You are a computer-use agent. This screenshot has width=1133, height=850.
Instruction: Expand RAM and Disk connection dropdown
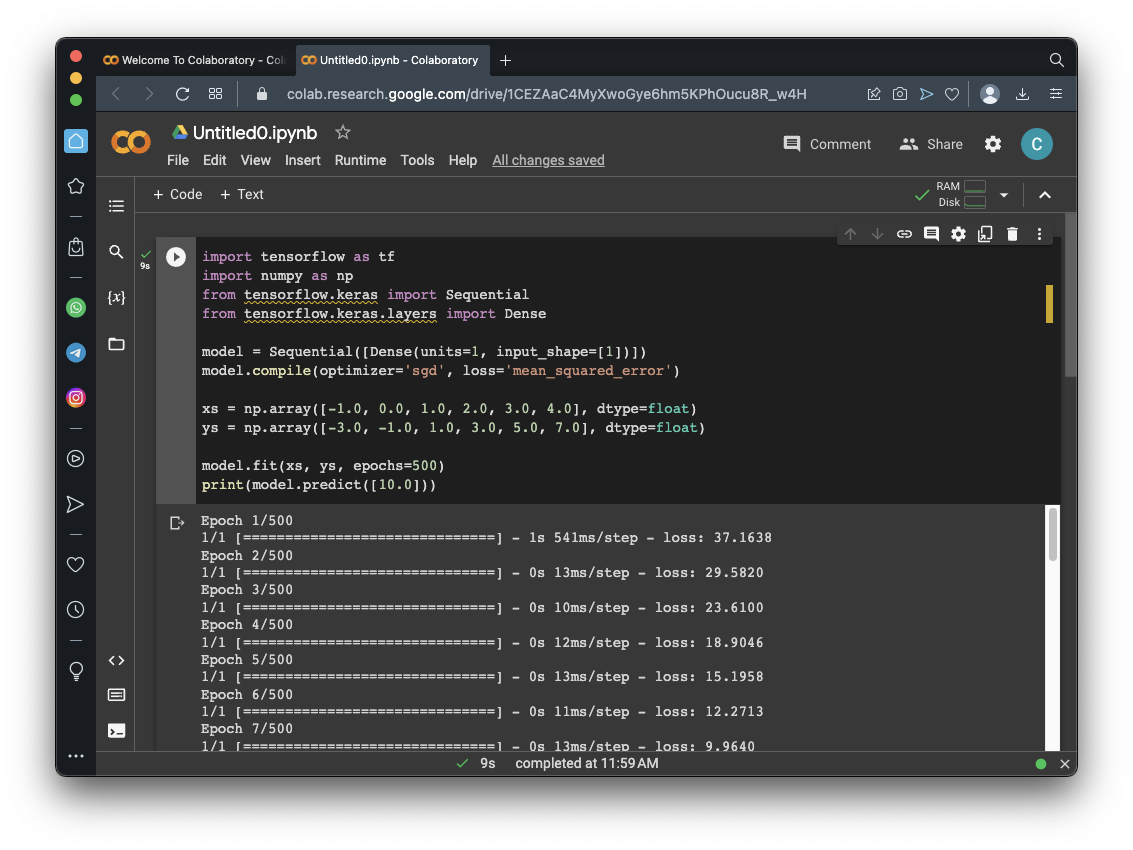[1004, 195]
